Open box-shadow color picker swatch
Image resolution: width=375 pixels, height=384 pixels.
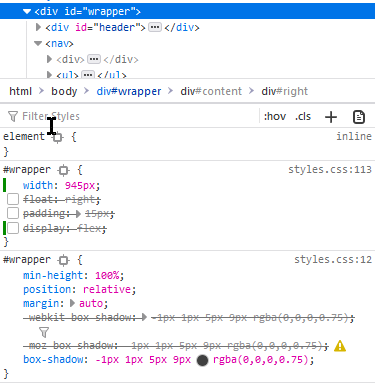(x=202, y=360)
